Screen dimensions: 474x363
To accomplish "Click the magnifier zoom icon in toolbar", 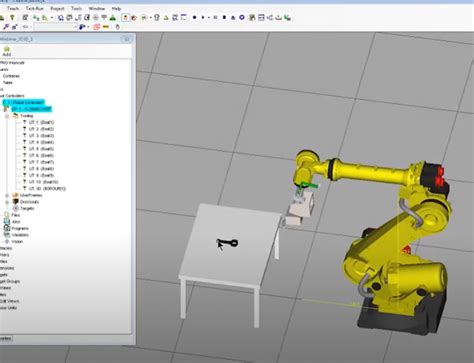I will [60, 17].
